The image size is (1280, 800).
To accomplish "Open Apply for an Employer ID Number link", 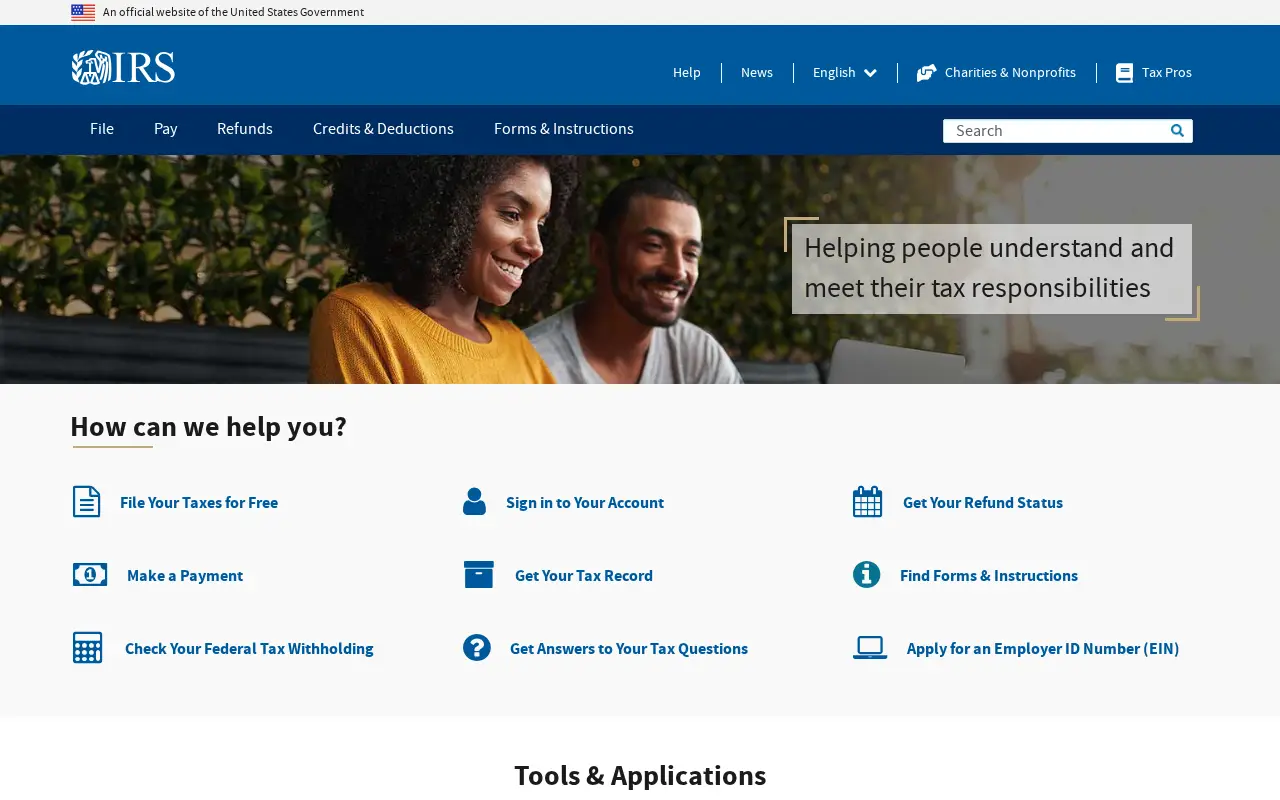I will [x=1043, y=649].
